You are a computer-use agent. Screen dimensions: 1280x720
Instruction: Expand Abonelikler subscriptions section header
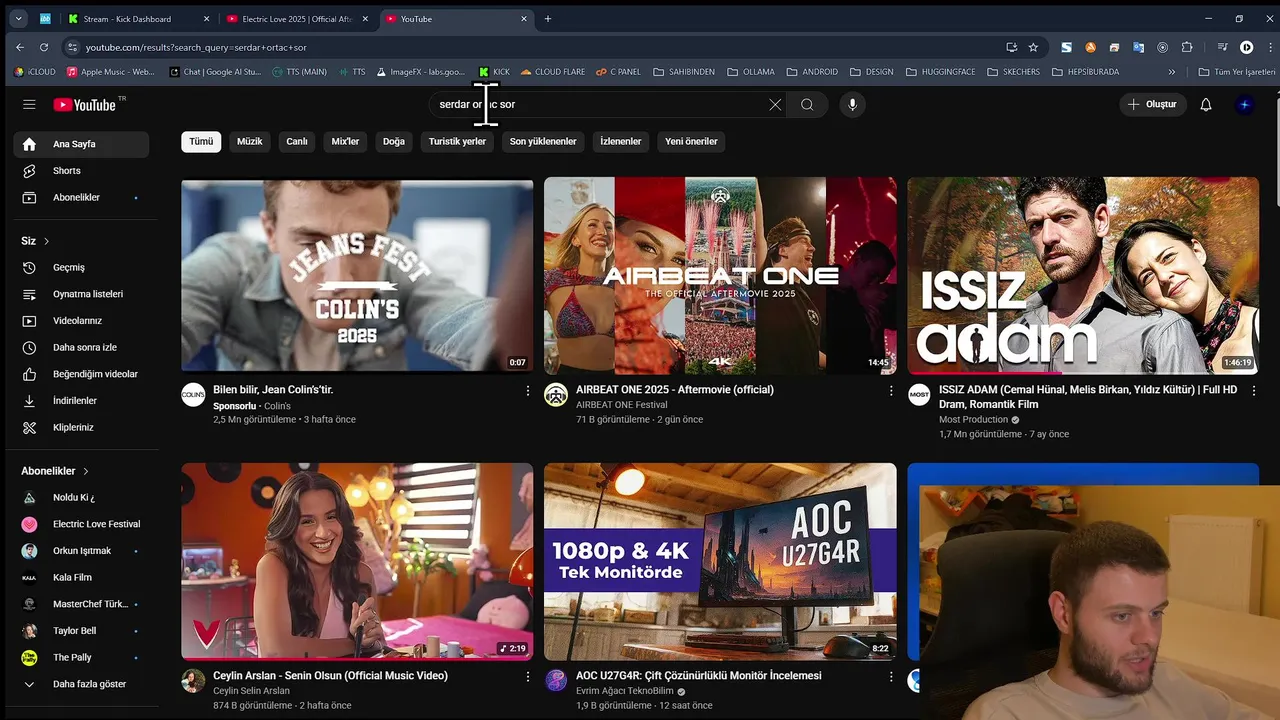55,471
